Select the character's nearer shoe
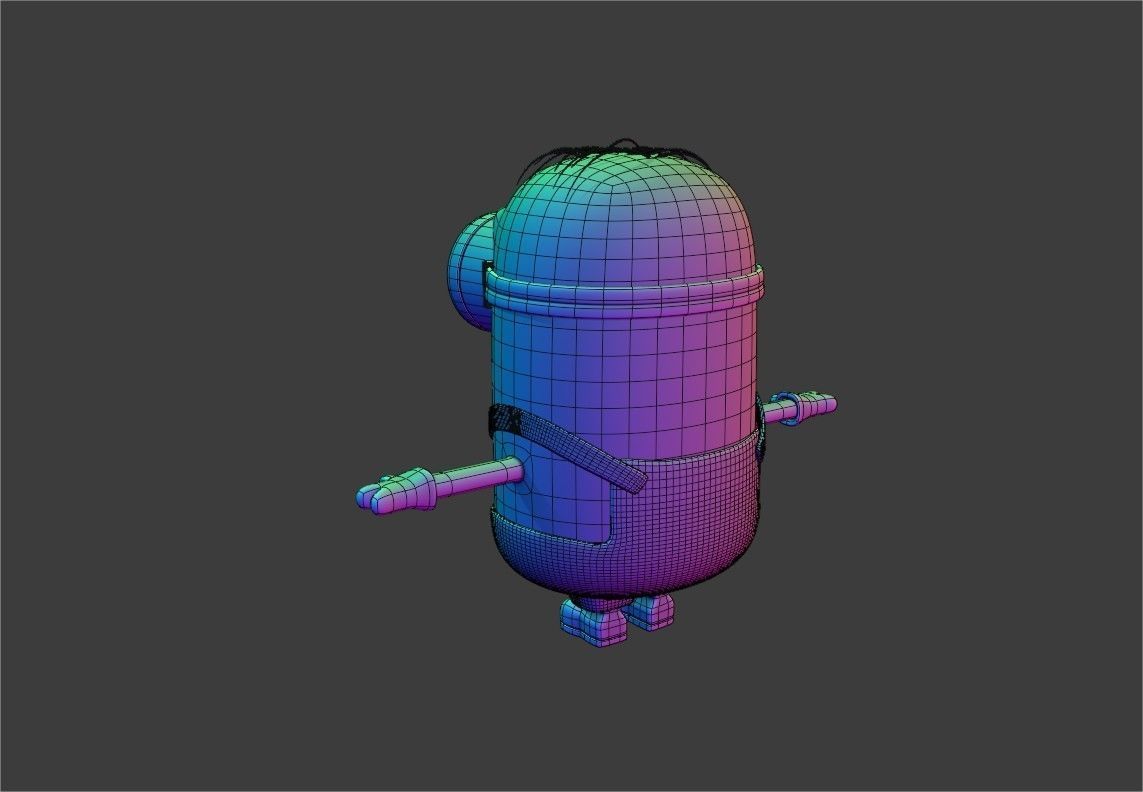1143x792 pixels. tap(594, 624)
